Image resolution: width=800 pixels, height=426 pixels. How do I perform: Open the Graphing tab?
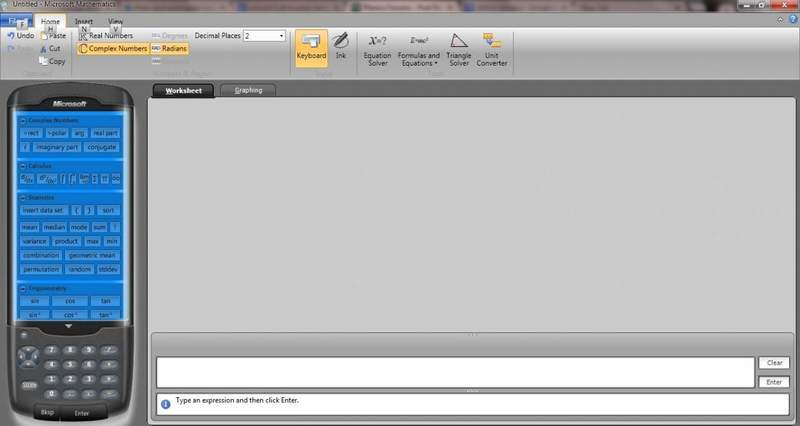coord(248,90)
